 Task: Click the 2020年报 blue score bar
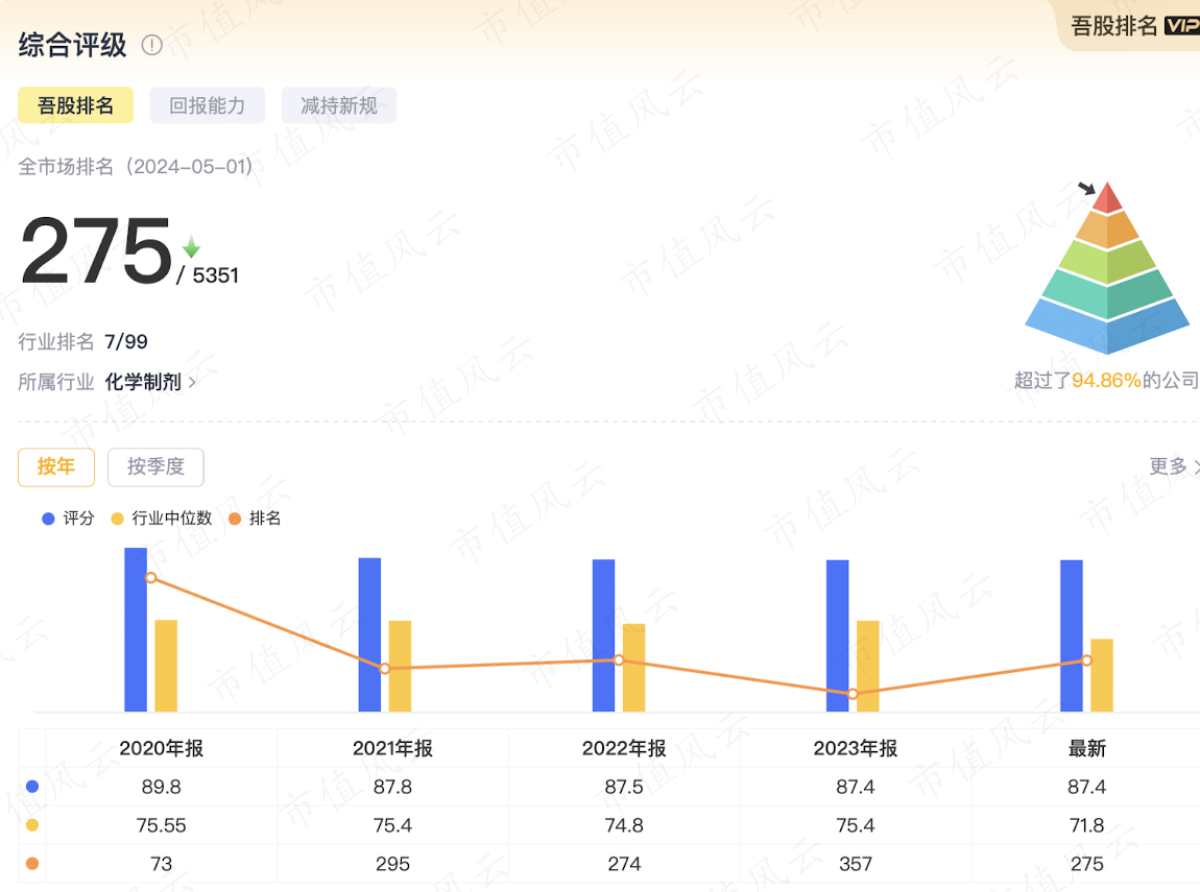136,630
